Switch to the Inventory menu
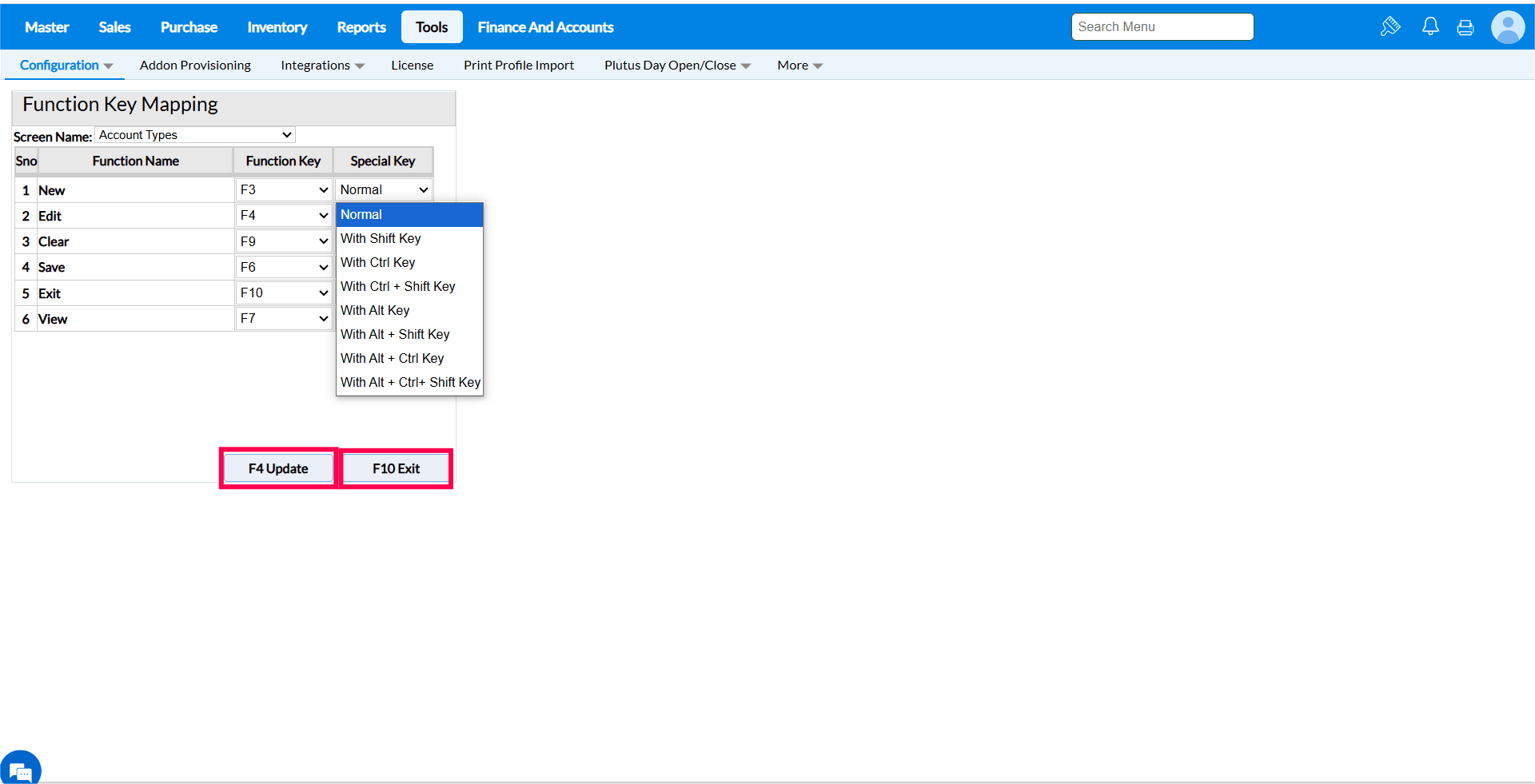This screenshot has width=1535, height=784. click(277, 27)
